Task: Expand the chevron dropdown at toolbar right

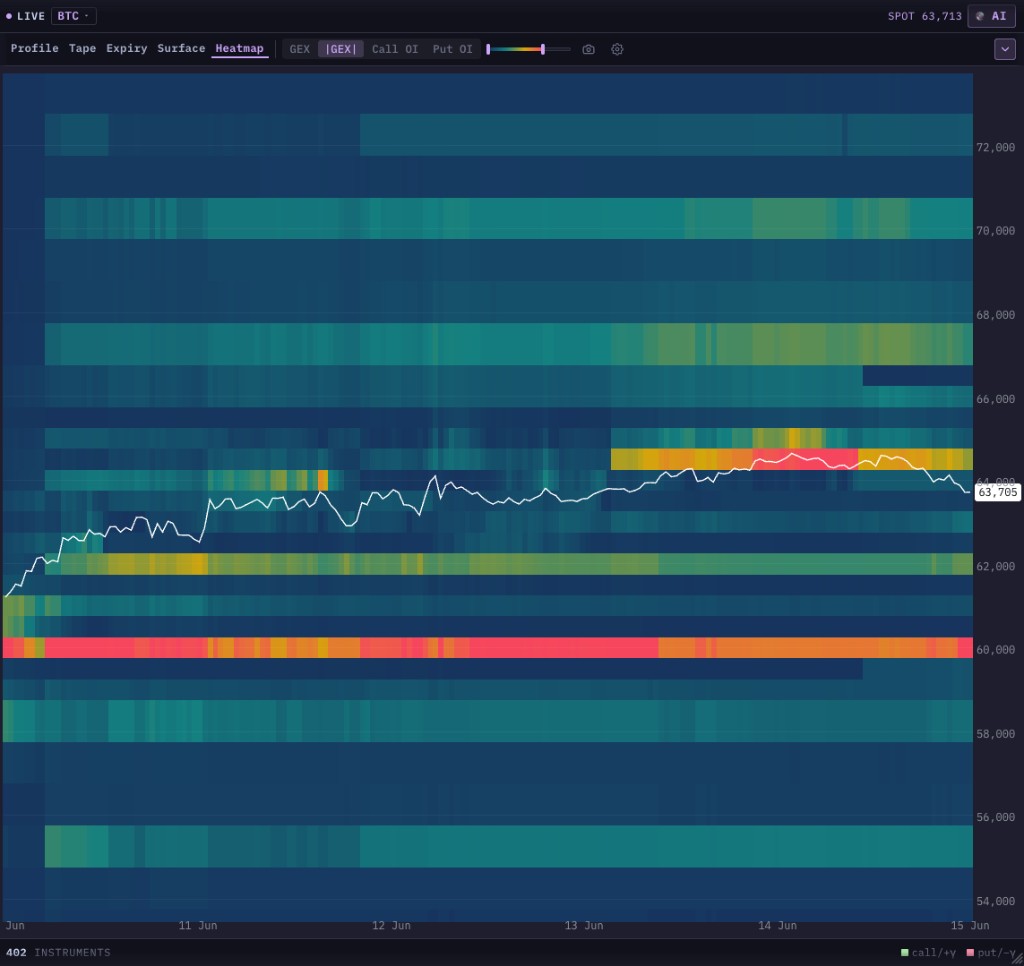Action: tap(1004, 49)
